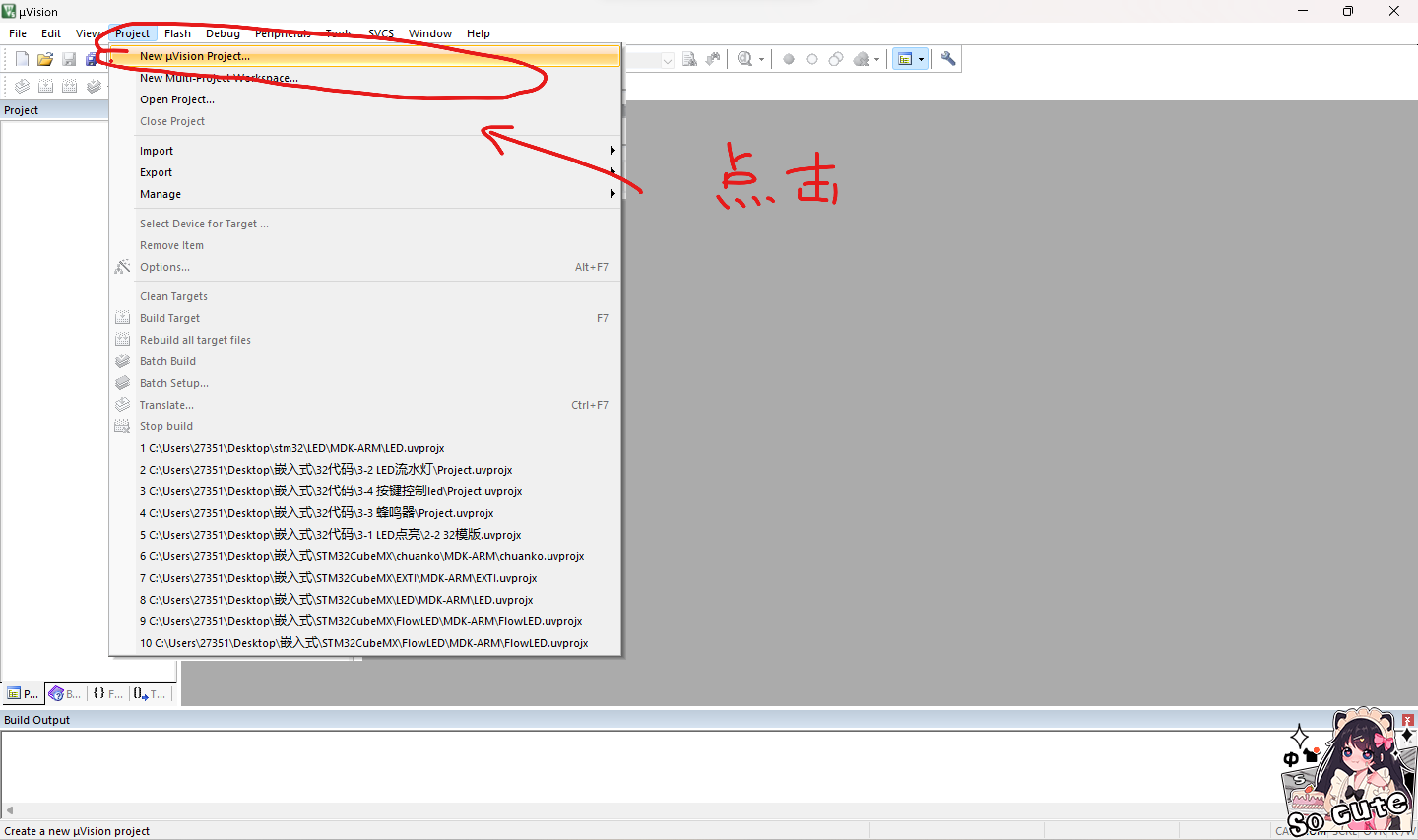Select New µVision Project menu entry
This screenshot has height=840, width=1418.
coord(194,56)
